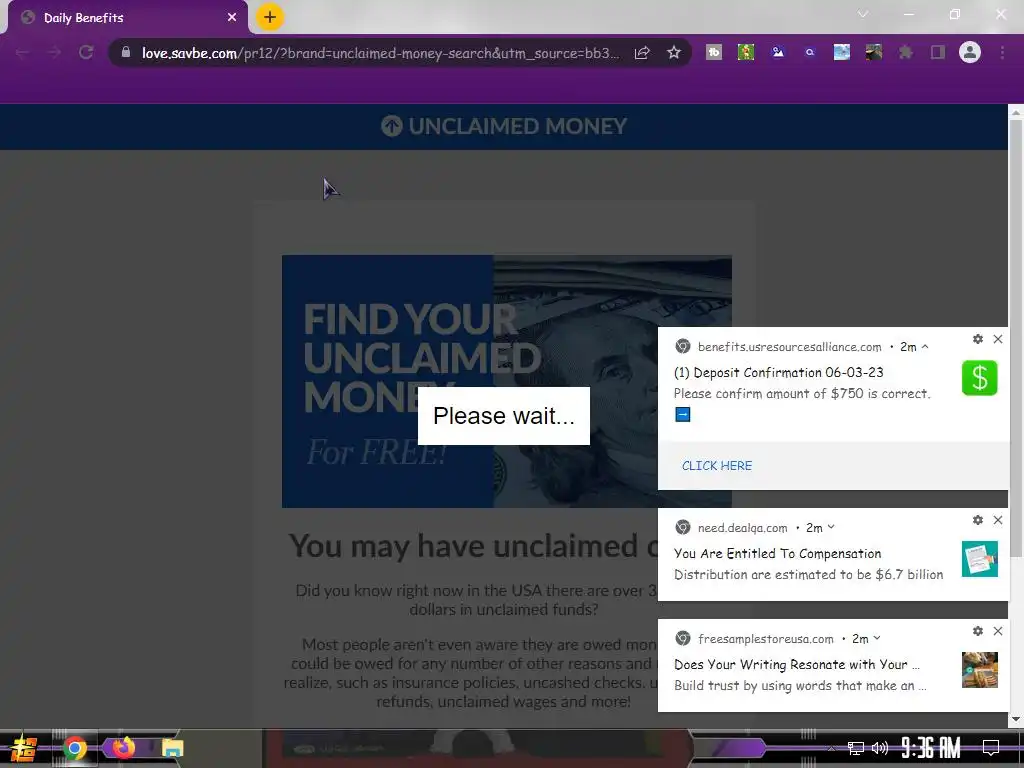Open the lock site information icon
The height and width of the screenshot is (768, 1024).
click(x=126, y=52)
